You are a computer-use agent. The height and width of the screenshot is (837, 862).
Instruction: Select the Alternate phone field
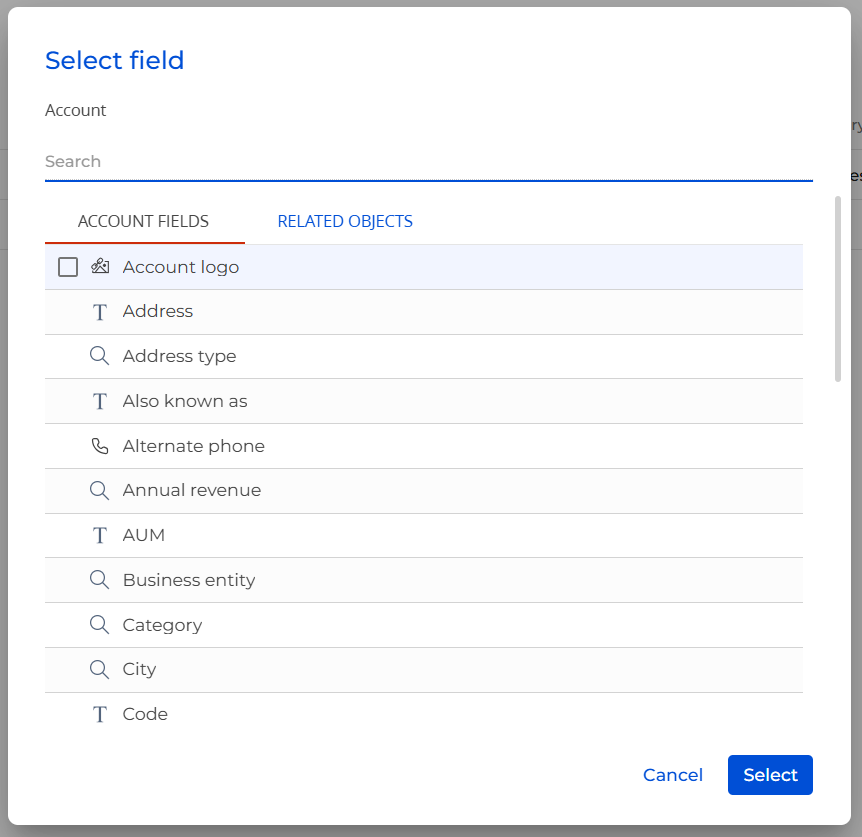click(x=424, y=446)
